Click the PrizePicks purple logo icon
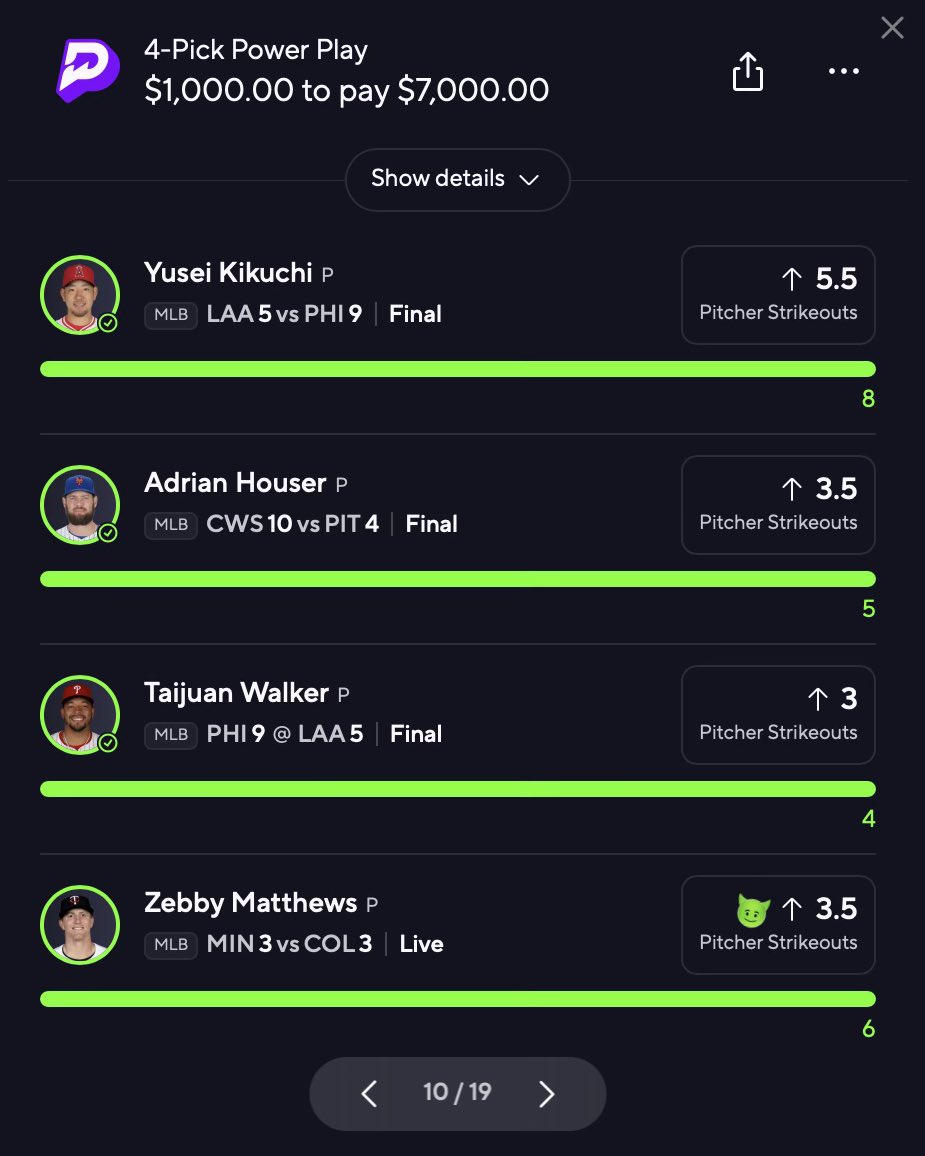This screenshot has height=1156, width=925. coord(88,71)
